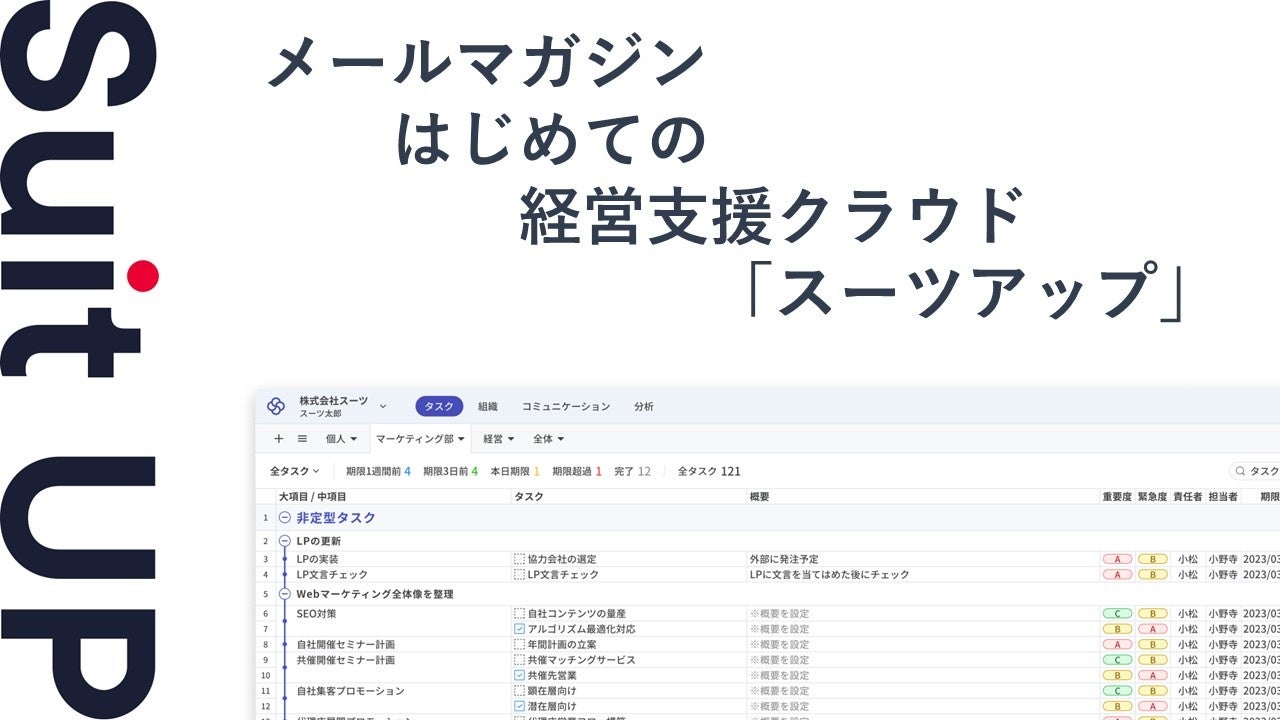This screenshot has height=720, width=1280.
Task: Select the 自社集客プロモーション row item
Action: 350,691
